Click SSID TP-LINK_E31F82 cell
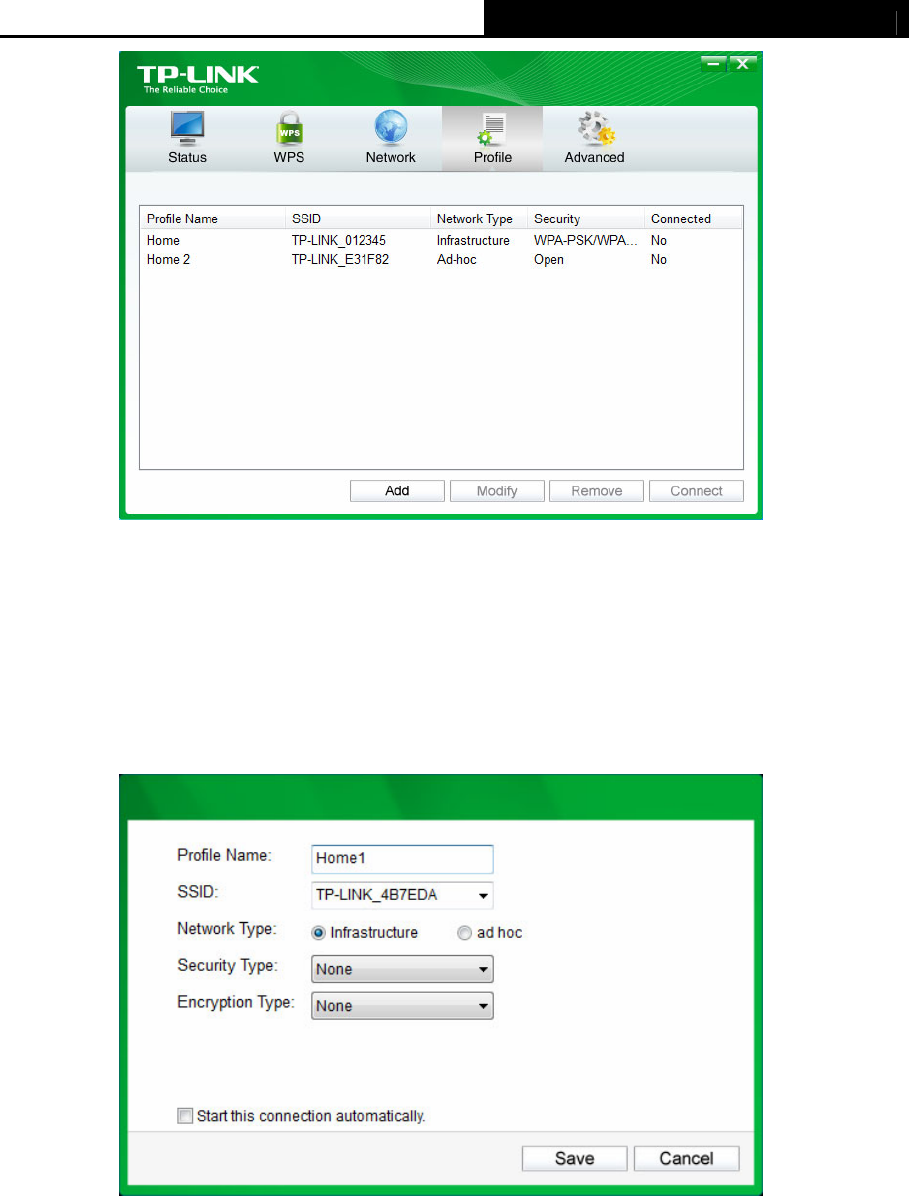This screenshot has height=1196, width=909. tap(340, 259)
